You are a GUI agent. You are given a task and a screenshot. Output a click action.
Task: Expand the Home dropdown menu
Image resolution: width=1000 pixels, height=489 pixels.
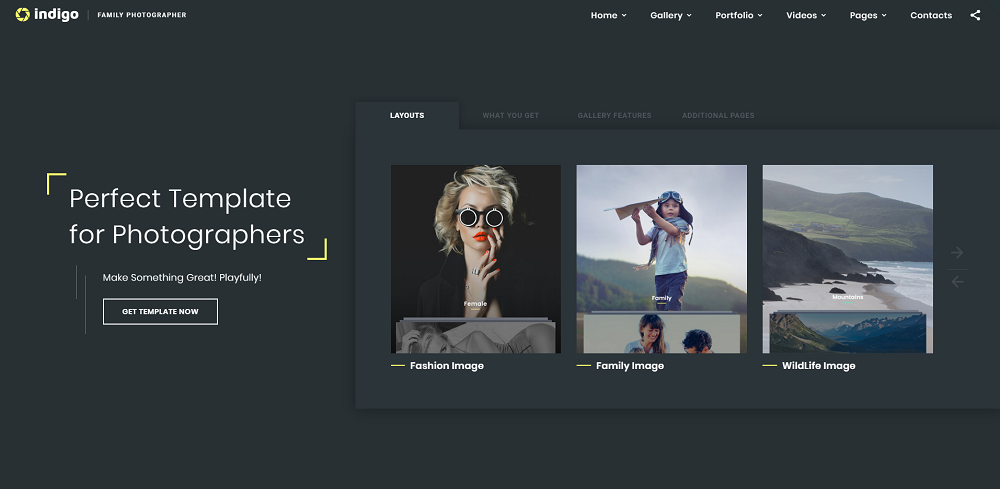[608, 15]
